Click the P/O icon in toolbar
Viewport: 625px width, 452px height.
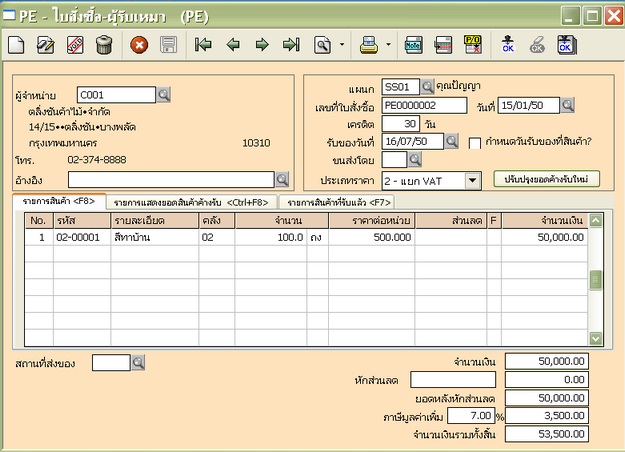pyautogui.click(x=473, y=45)
